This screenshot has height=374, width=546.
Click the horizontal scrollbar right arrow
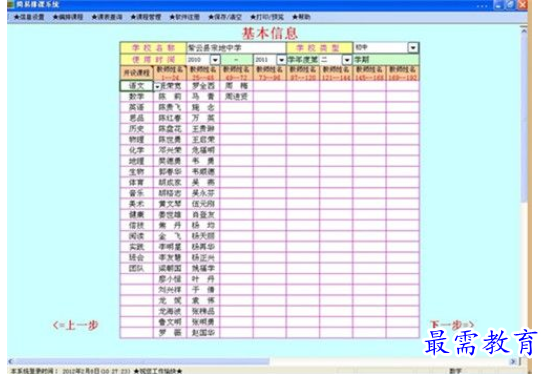tap(513, 362)
